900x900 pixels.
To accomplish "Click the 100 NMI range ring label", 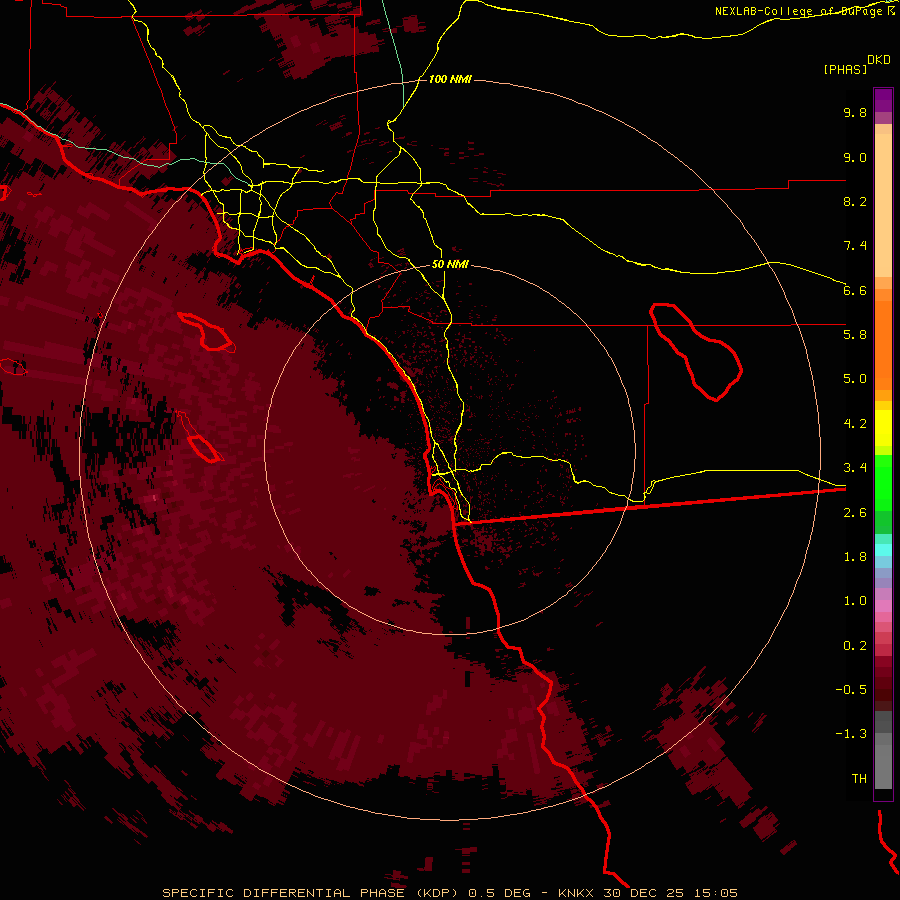I will pyautogui.click(x=450, y=79).
